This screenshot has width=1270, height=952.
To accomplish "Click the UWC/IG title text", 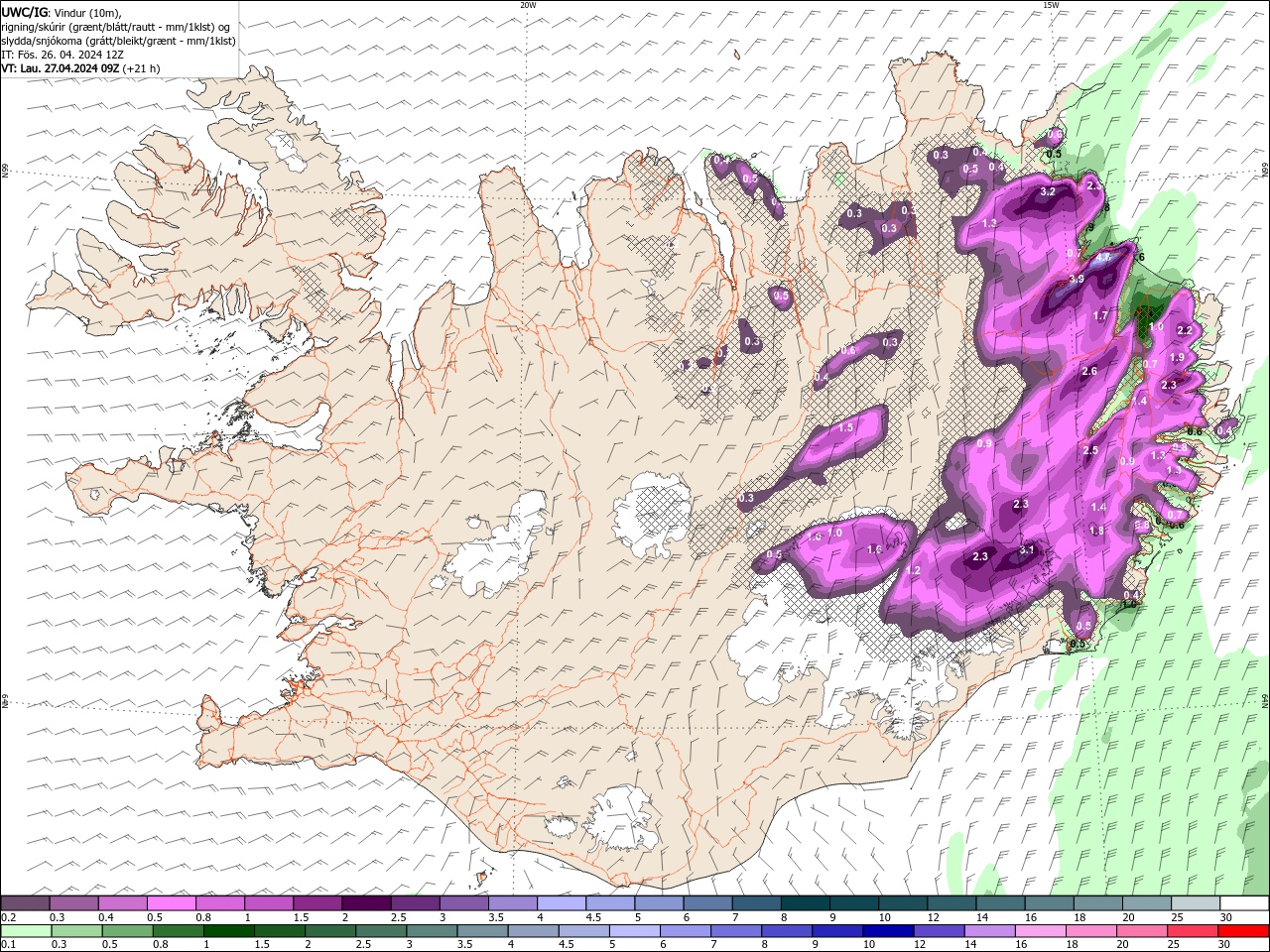I will point(24,12).
